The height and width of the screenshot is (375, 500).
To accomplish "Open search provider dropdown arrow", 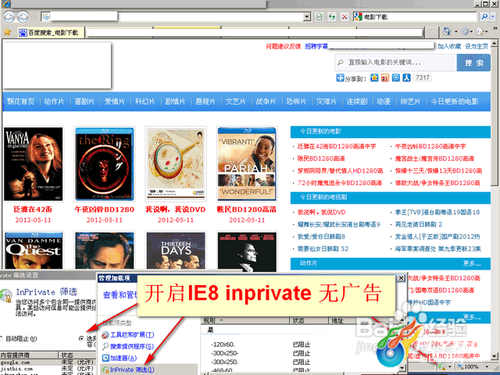I will (x=493, y=16).
